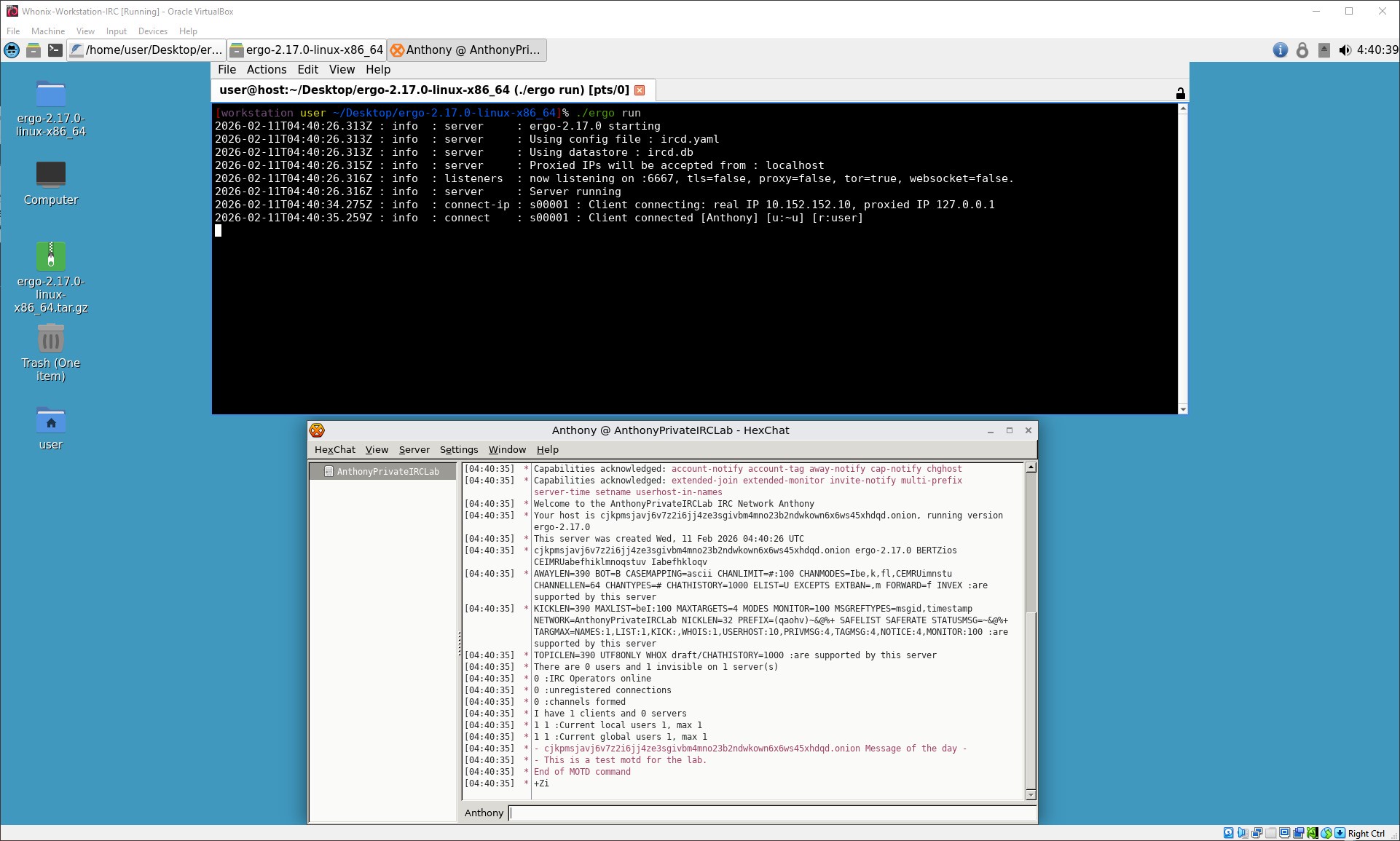Open the Whonix application menu icon
1400x841 pixels.
[12, 50]
